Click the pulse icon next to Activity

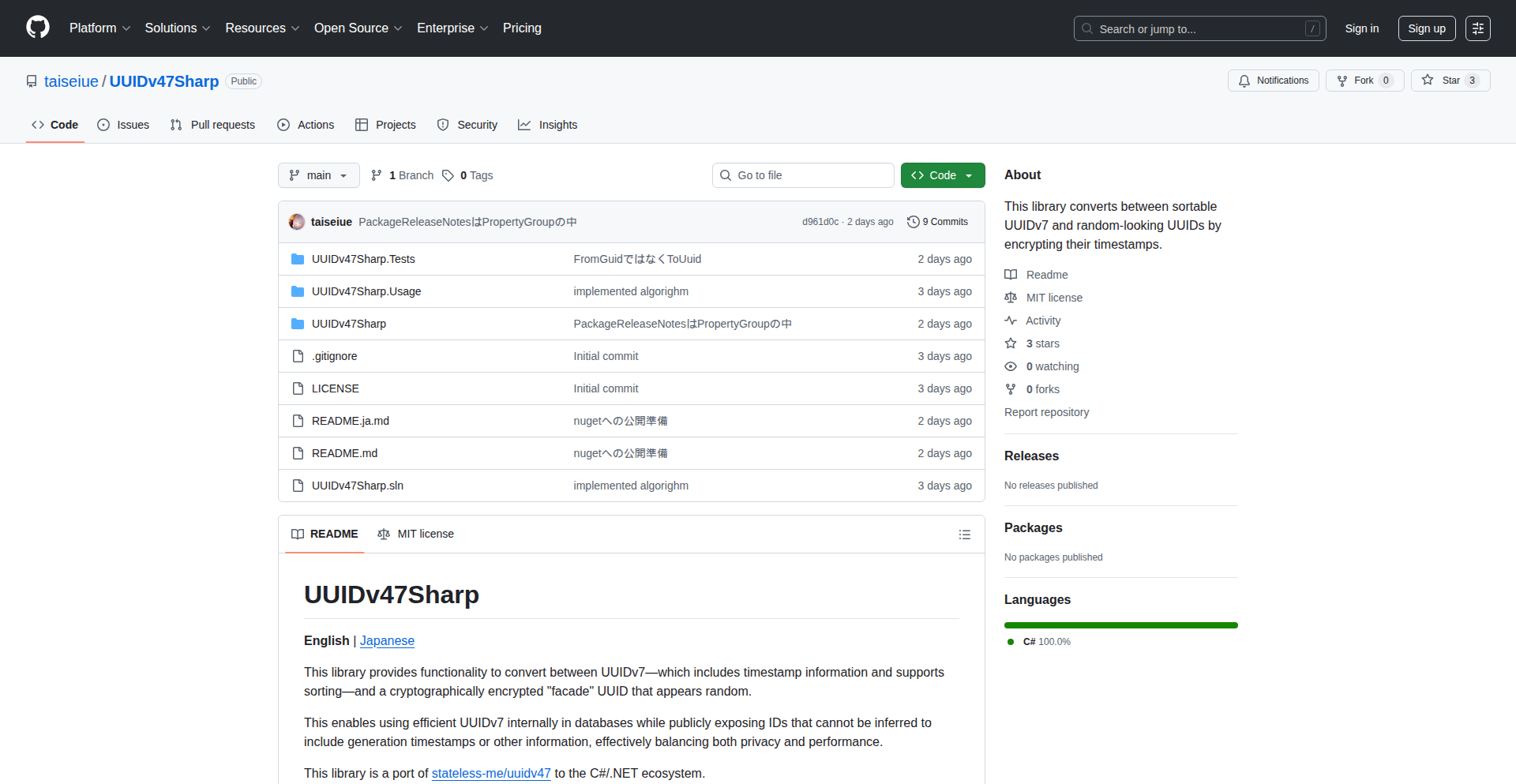1011,321
